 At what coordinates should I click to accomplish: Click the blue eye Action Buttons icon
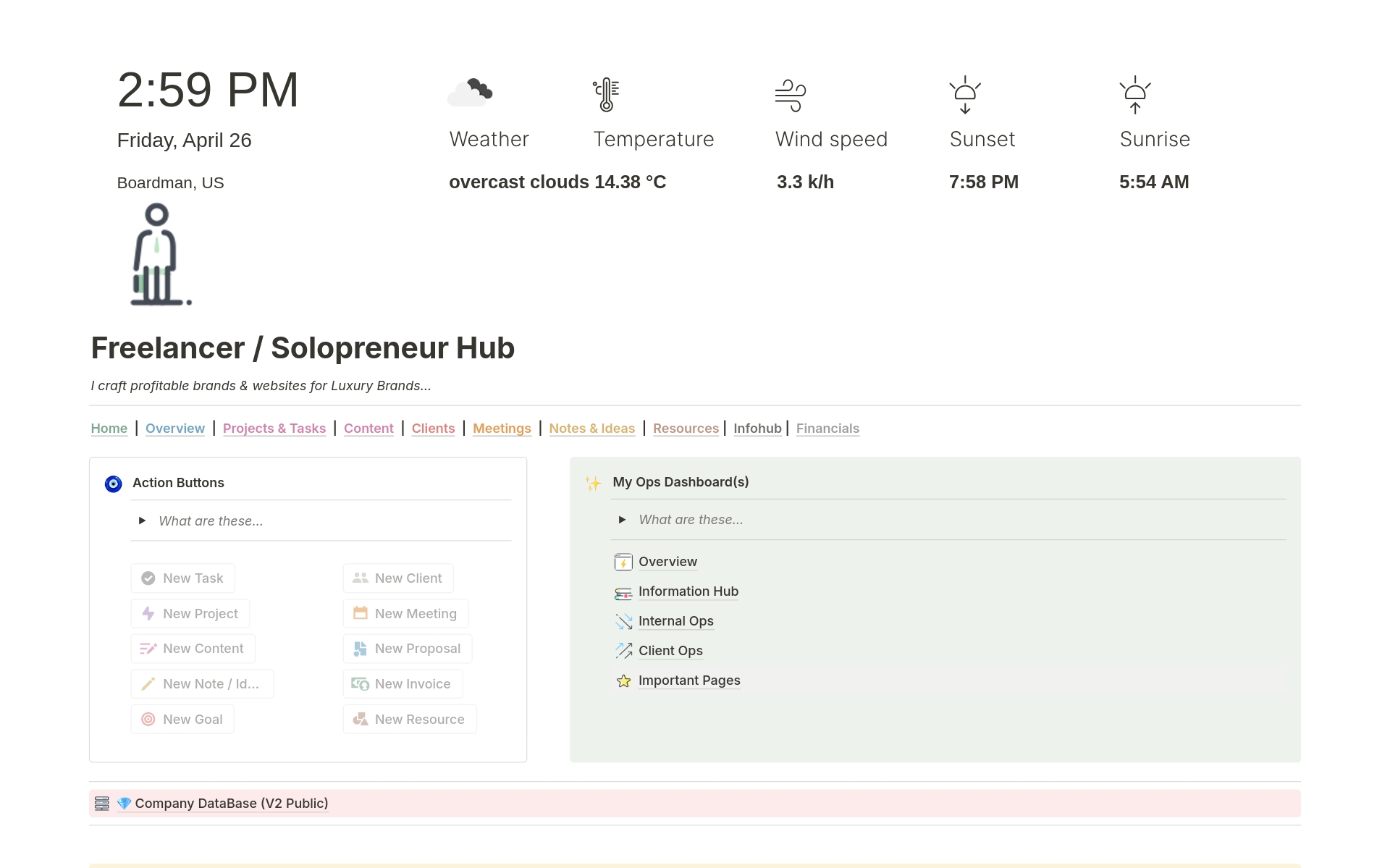point(114,484)
